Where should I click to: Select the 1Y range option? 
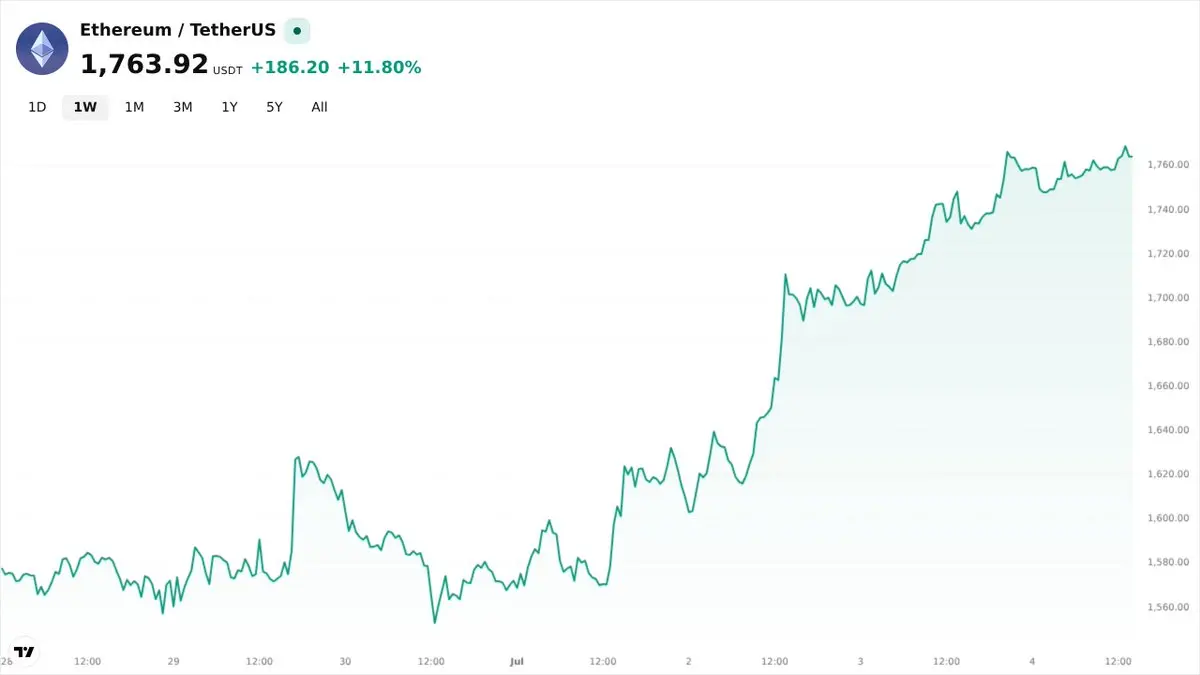pyautogui.click(x=230, y=107)
